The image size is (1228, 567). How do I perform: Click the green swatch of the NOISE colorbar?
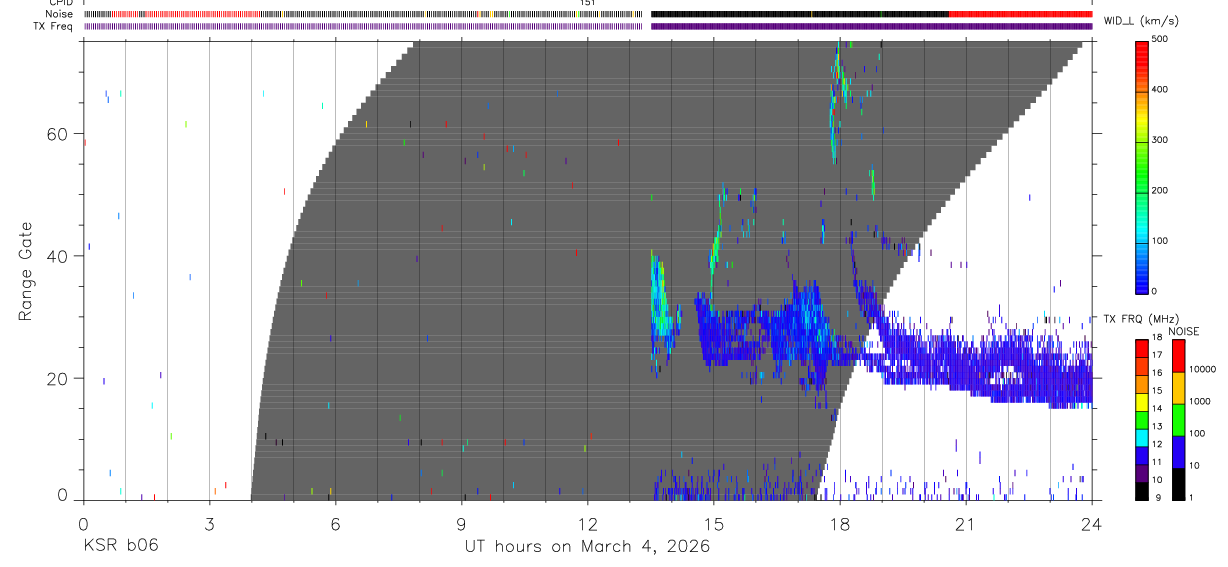pyautogui.click(x=1178, y=420)
